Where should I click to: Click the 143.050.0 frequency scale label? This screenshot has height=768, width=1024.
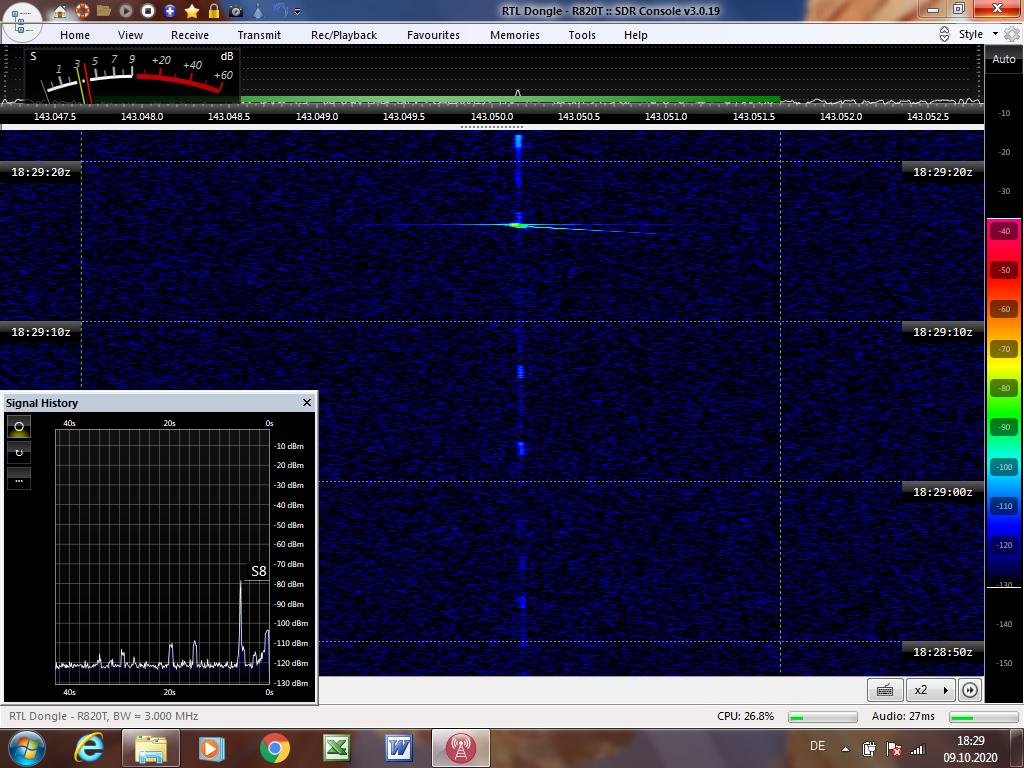click(x=492, y=116)
